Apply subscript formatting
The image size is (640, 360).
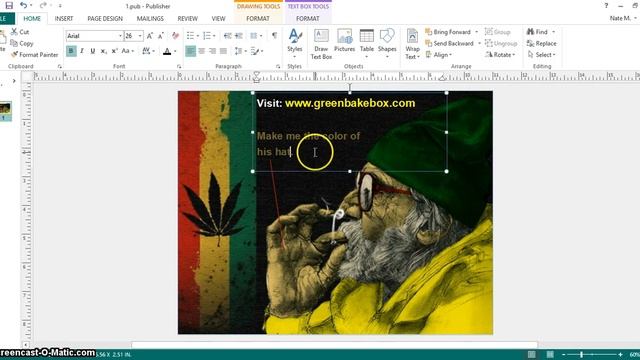pyautogui.click(x=104, y=51)
